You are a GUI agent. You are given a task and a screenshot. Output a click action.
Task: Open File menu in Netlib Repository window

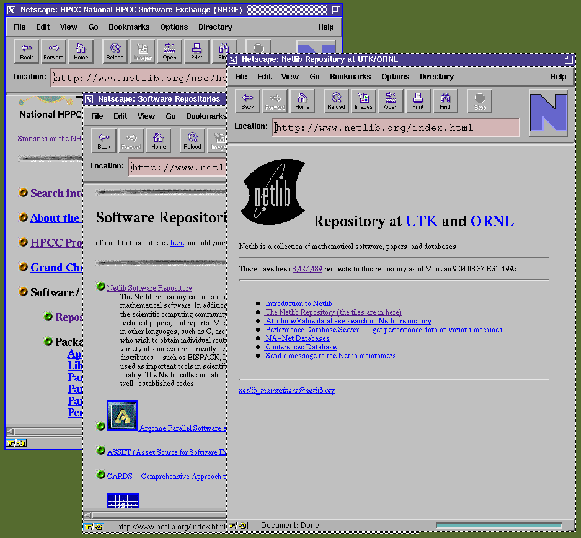[x=241, y=76]
